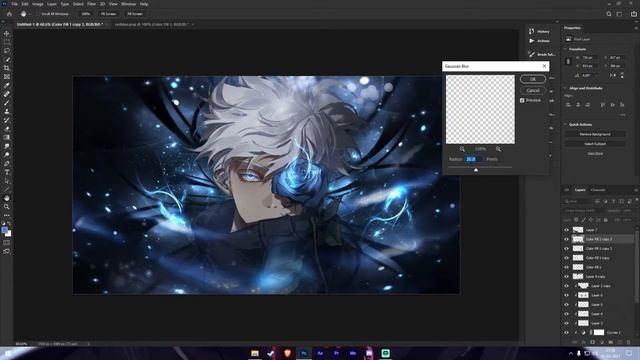The height and width of the screenshot is (360, 640).
Task: Toggle visibility of Curves 1 layer
Action: [x=566, y=333]
